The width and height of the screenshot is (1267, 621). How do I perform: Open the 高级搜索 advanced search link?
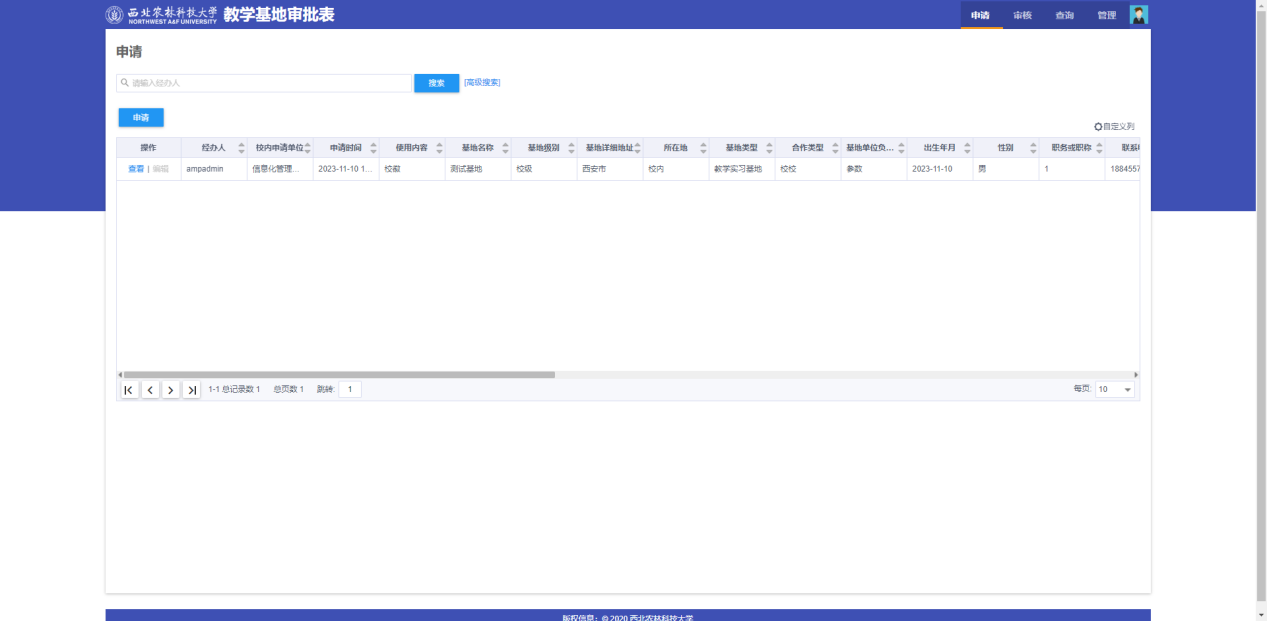tap(482, 83)
